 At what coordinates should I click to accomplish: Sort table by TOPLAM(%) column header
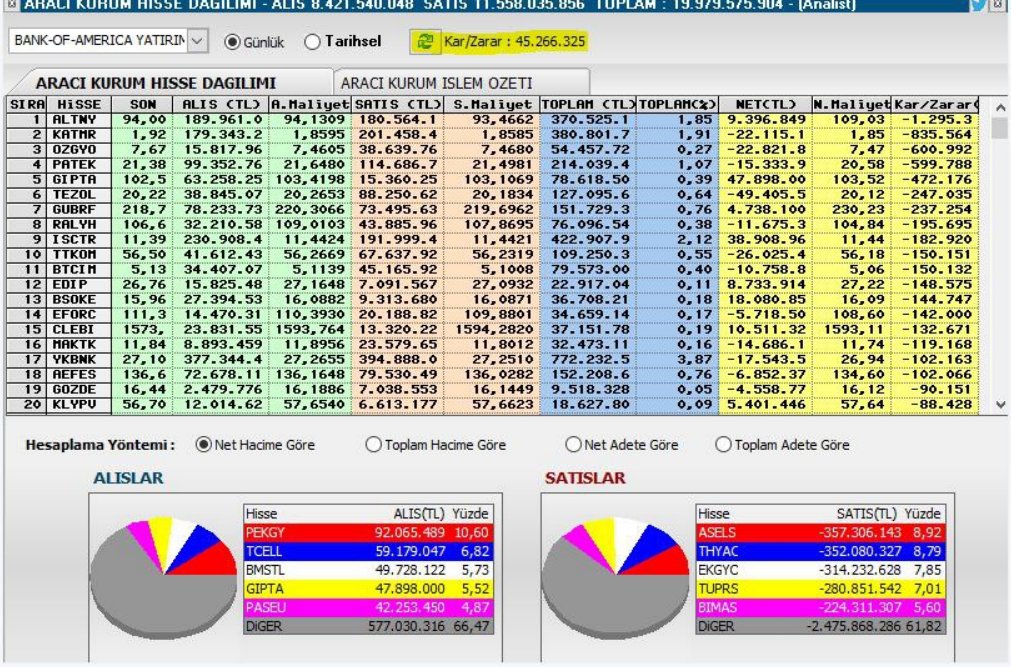coord(678,105)
